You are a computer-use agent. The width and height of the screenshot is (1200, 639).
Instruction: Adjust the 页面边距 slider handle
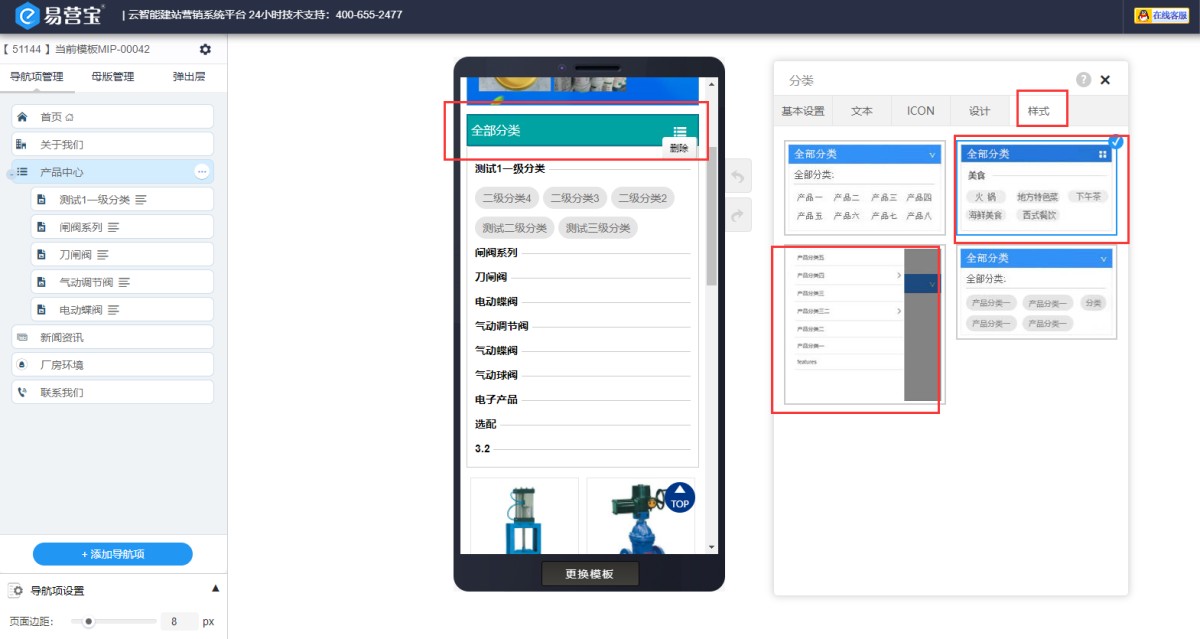coord(89,621)
